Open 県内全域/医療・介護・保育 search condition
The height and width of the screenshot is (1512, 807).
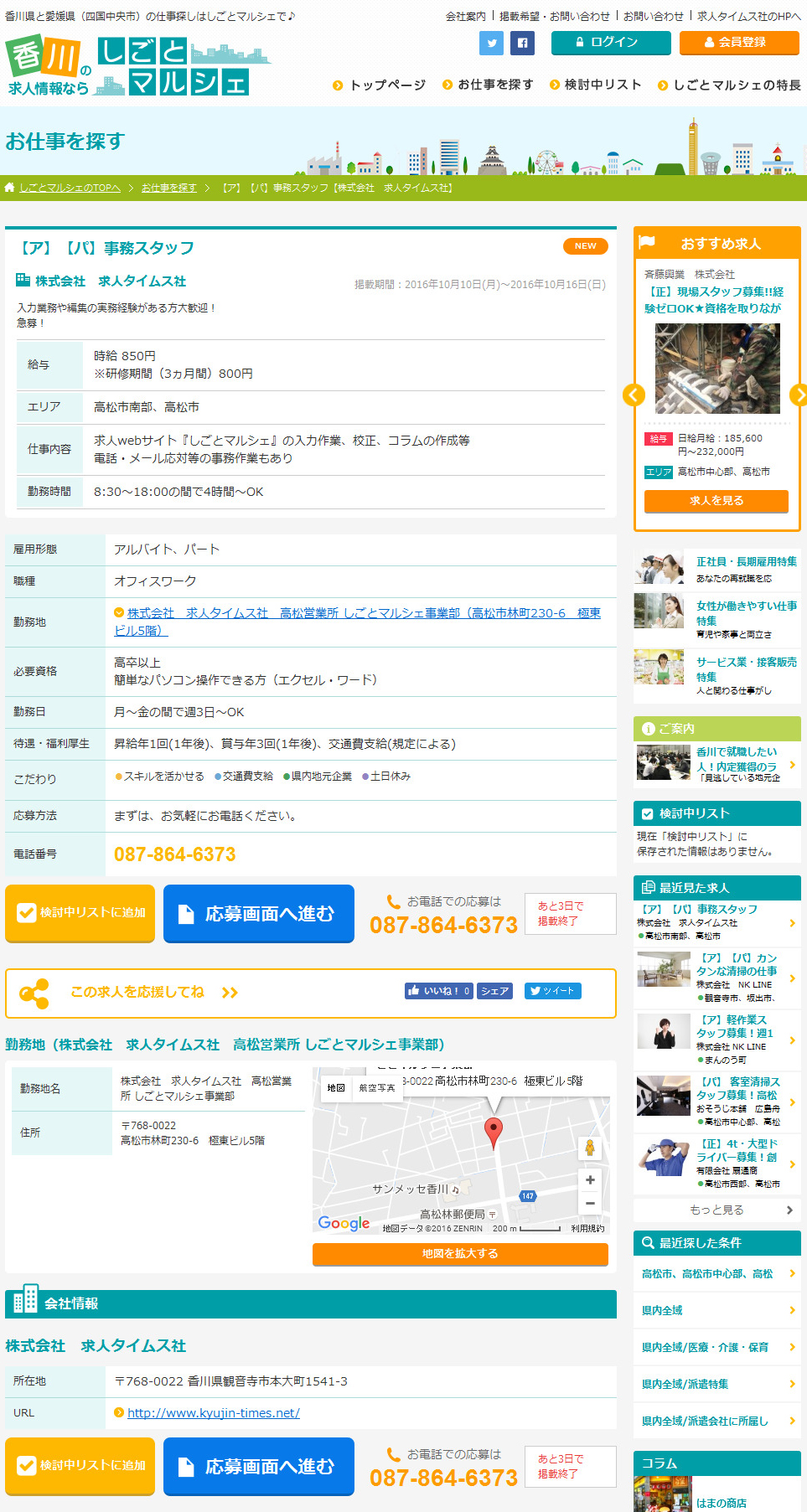(717, 1348)
